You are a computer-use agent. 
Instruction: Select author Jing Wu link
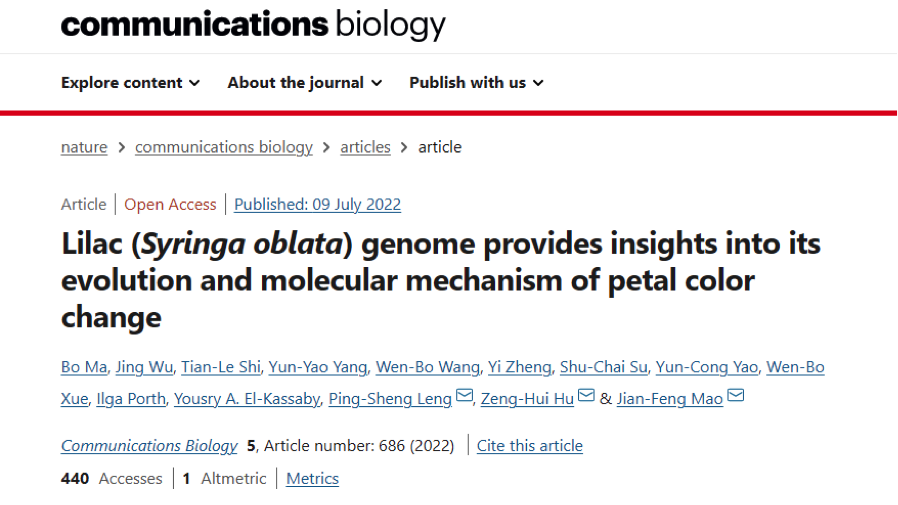[x=144, y=367]
